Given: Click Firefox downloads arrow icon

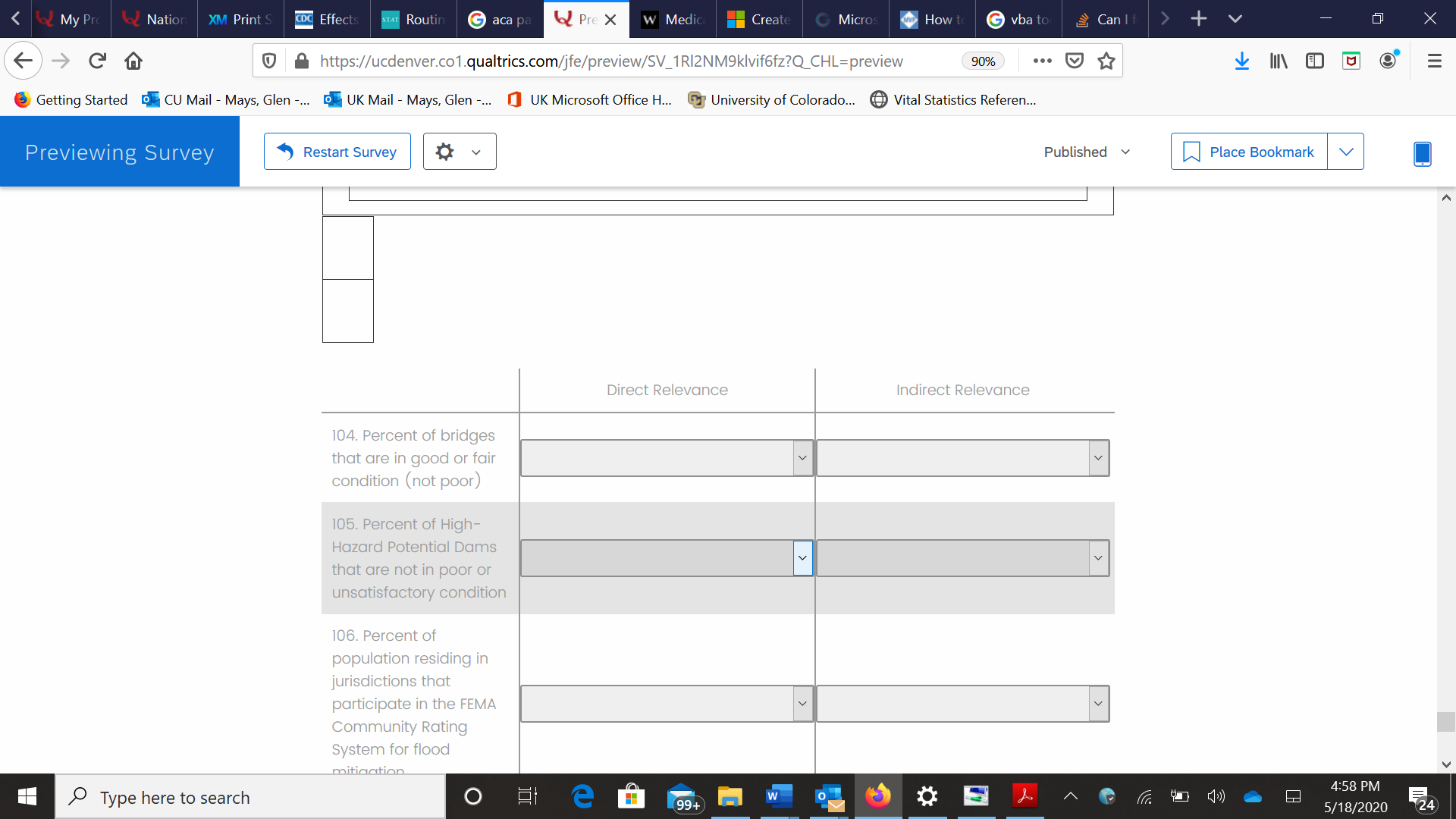Looking at the screenshot, I should tap(1241, 61).
